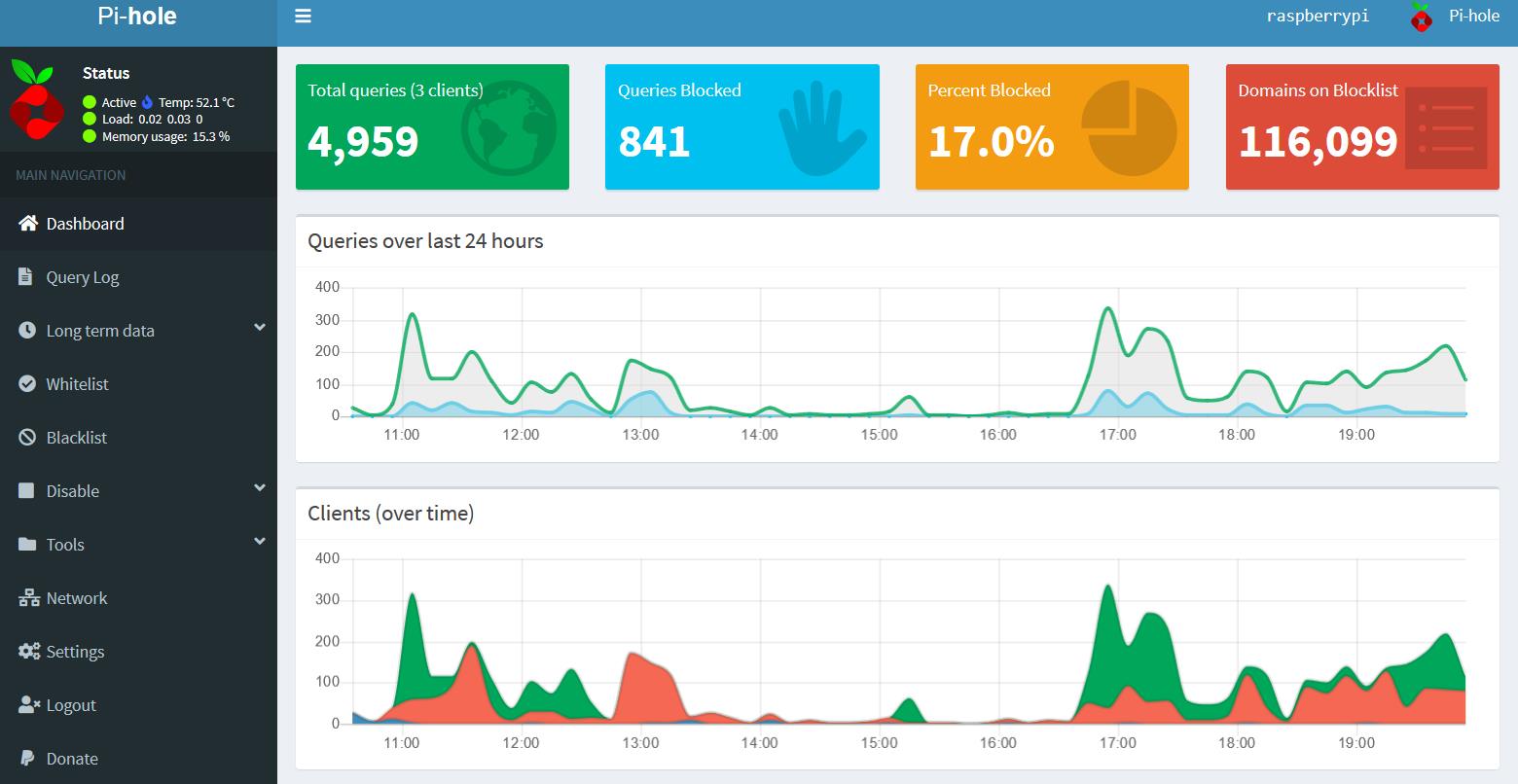Click the pie chart icon in Percent Blocked card
This screenshot has height=784, width=1518.
click(x=1129, y=127)
